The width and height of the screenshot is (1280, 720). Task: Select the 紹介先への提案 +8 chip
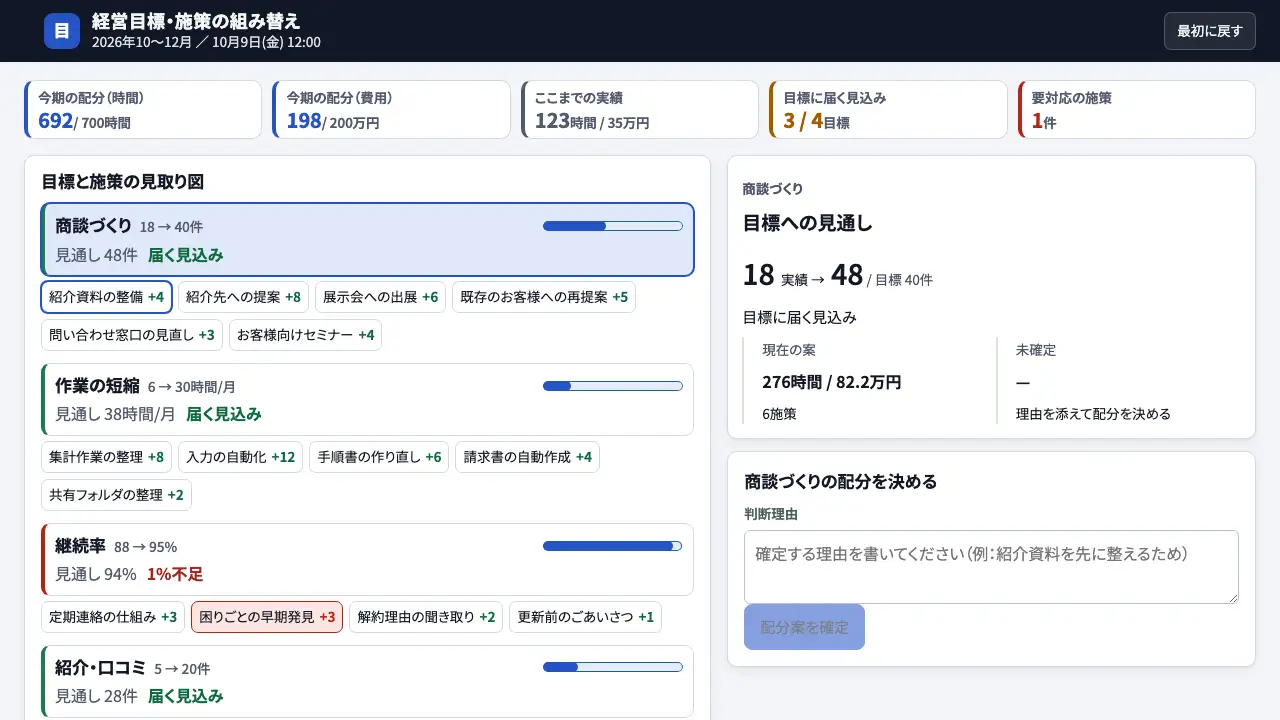244,297
